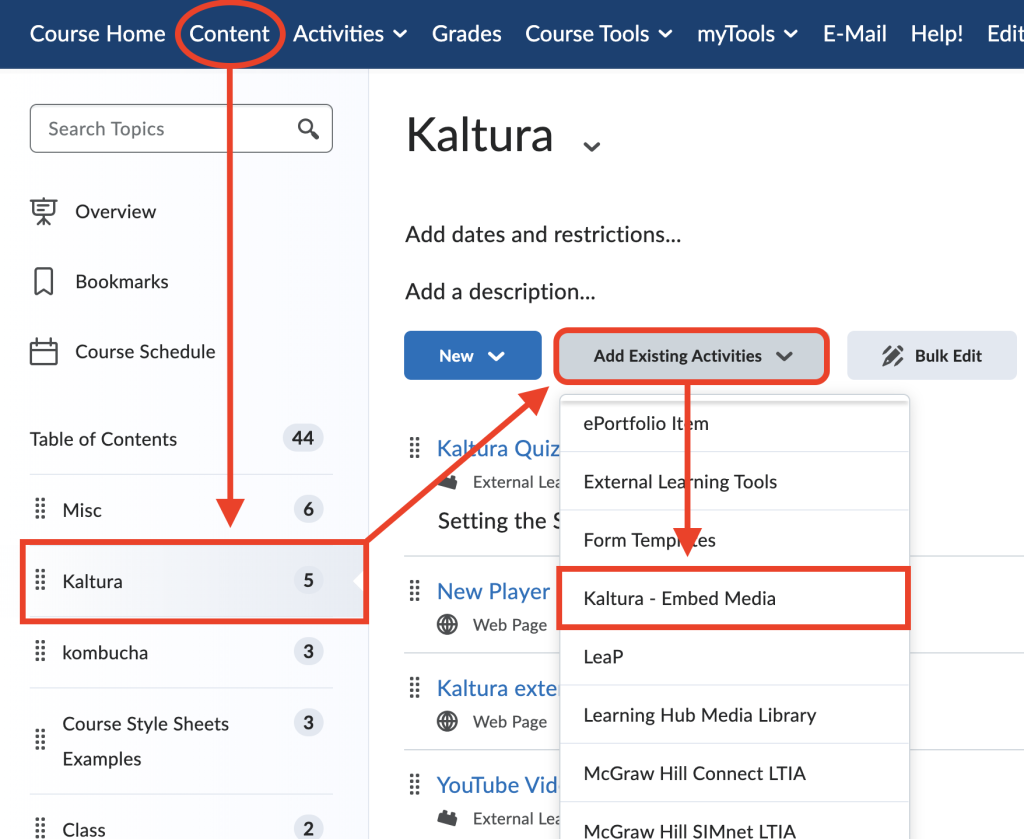Click the external tool icon under Kaltura Quiz
Screen dimensions: 1024x839
(x=447, y=483)
